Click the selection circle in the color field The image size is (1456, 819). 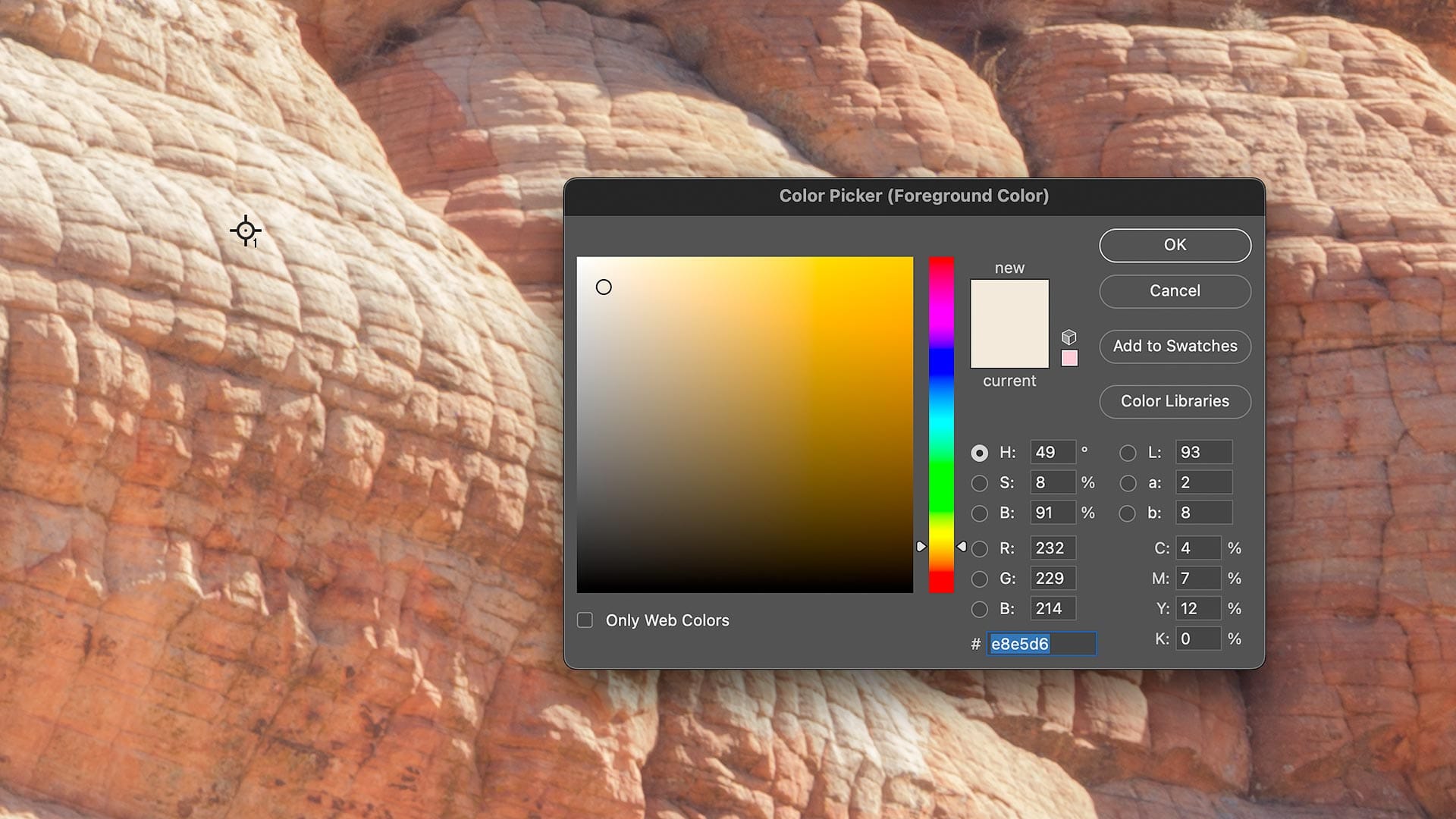click(604, 287)
